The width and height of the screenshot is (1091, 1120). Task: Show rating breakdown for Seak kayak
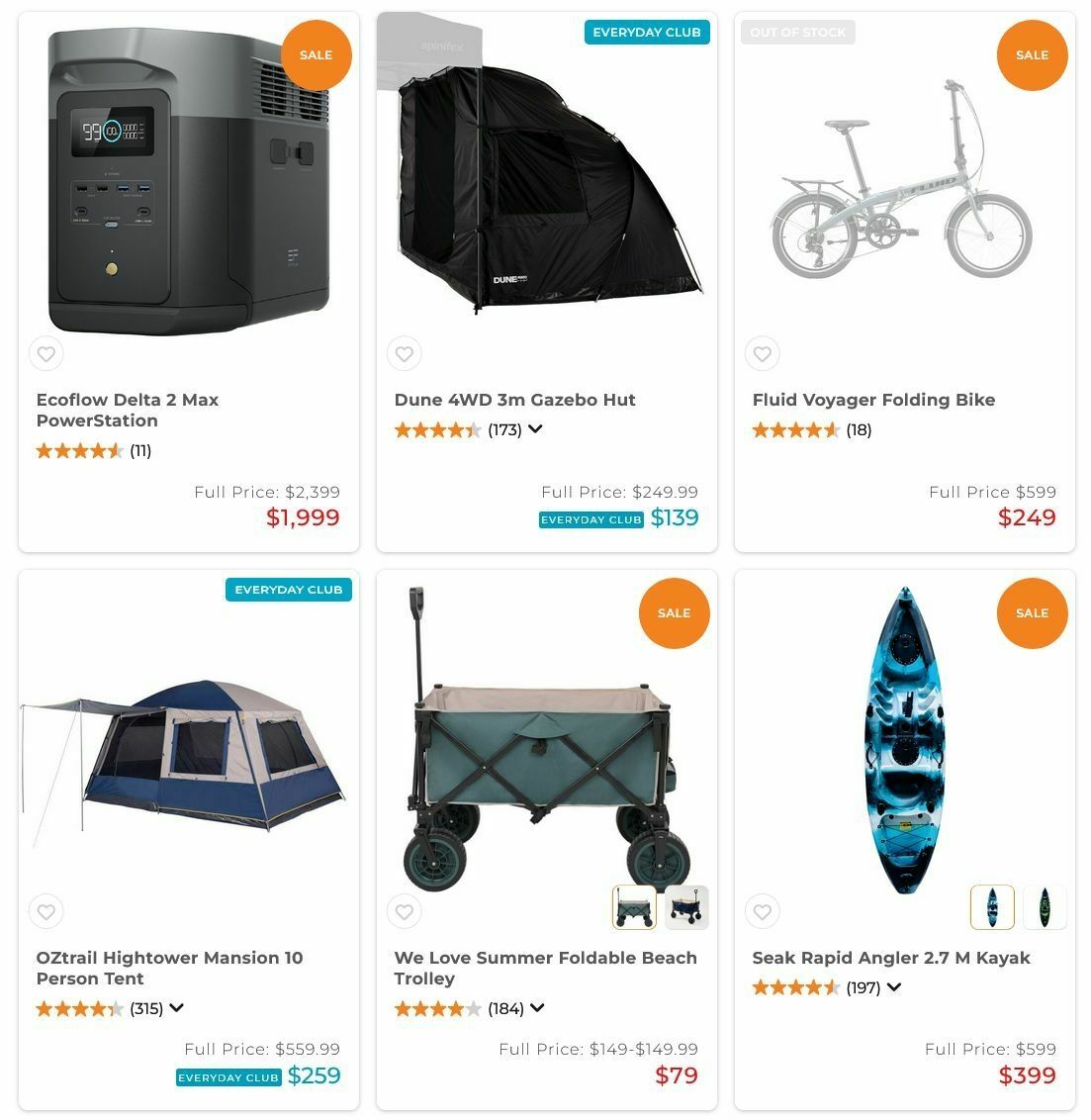pyautogui.click(x=894, y=987)
